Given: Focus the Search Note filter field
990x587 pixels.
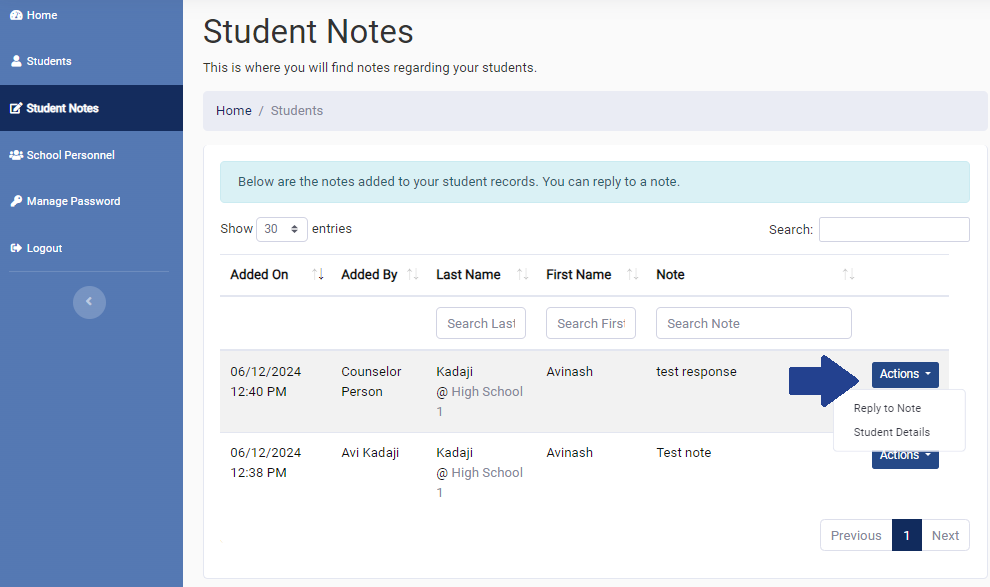Looking at the screenshot, I should pos(754,323).
